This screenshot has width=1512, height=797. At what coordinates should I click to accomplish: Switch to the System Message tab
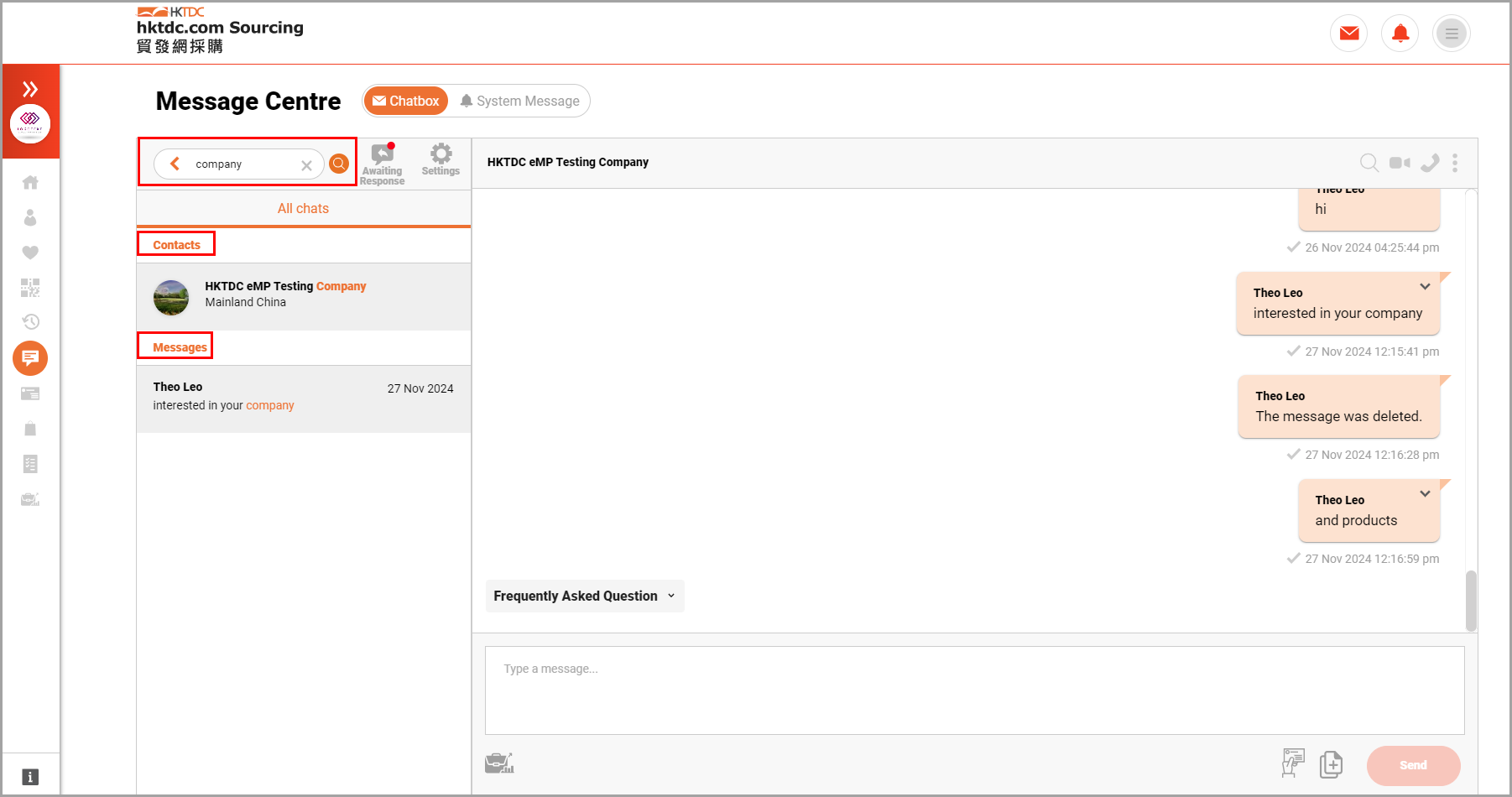click(520, 101)
